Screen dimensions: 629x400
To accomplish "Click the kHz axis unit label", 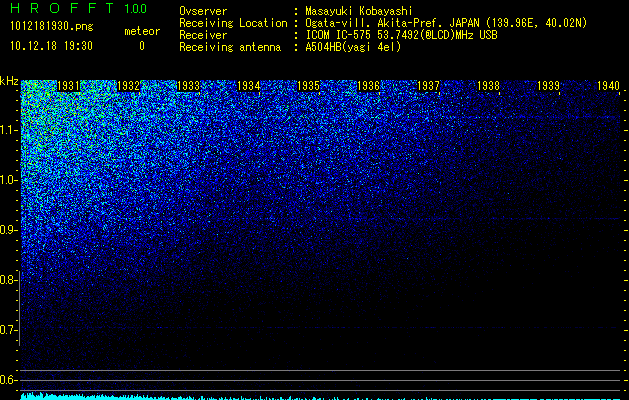I will click(x=9, y=81).
